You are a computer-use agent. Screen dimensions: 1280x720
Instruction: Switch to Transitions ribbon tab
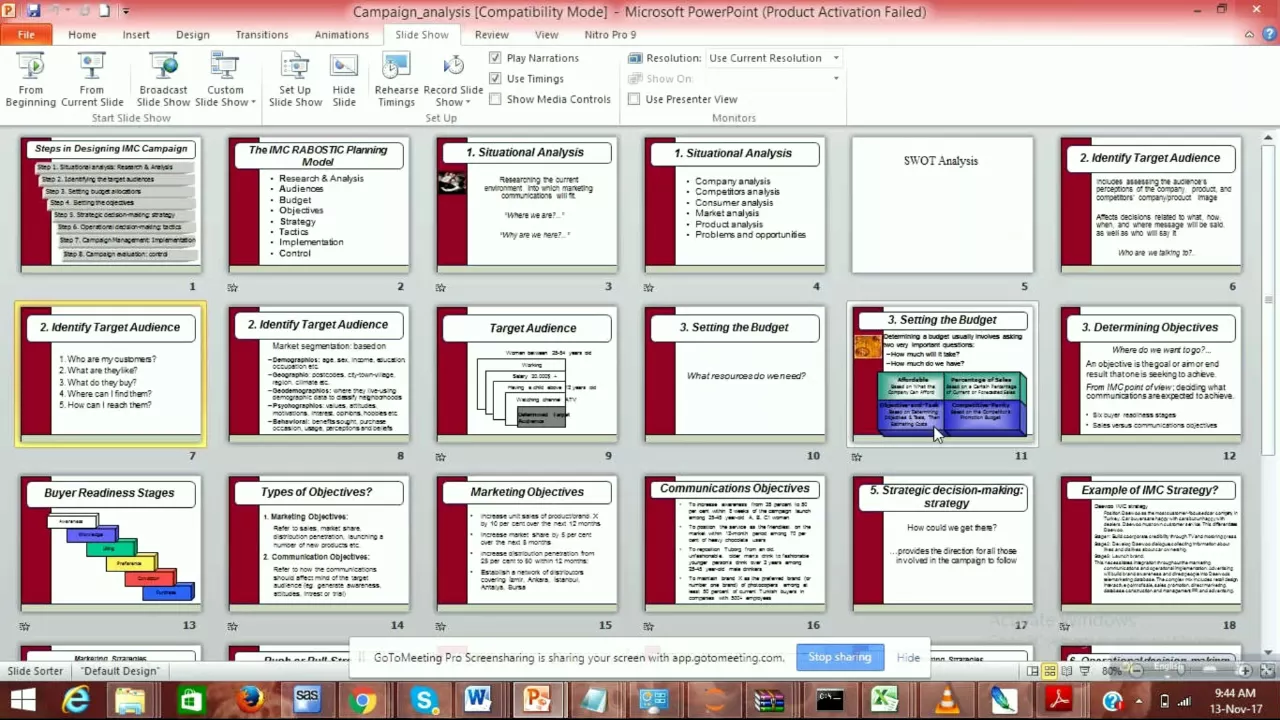click(x=262, y=34)
